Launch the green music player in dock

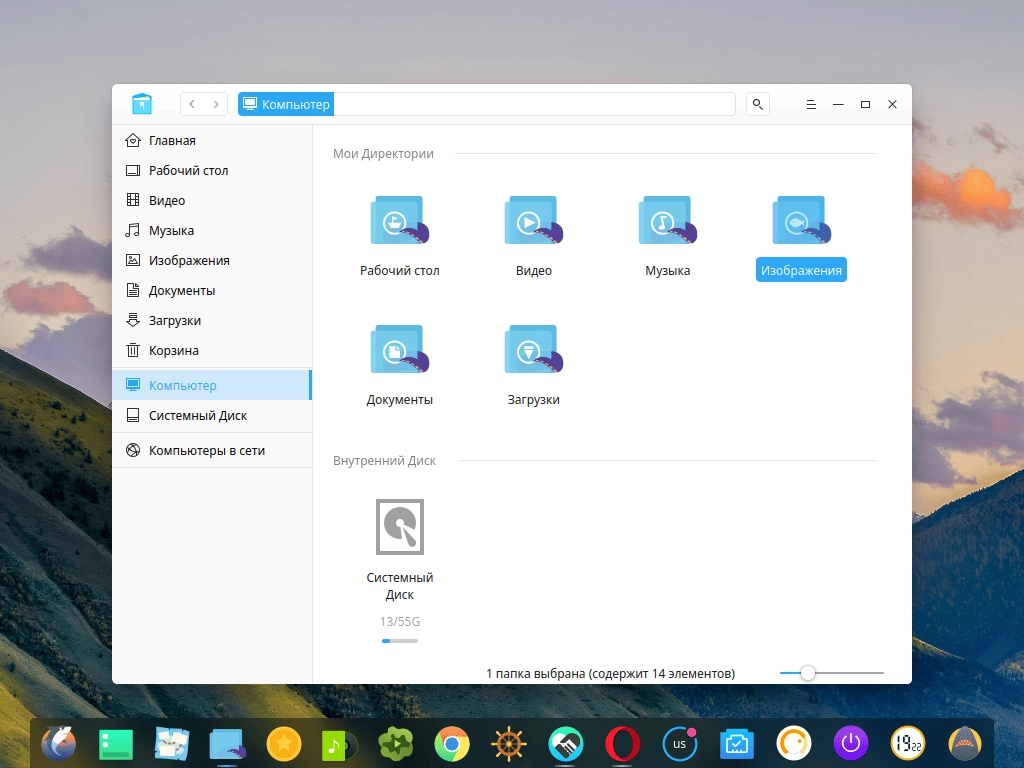[x=340, y=744]
